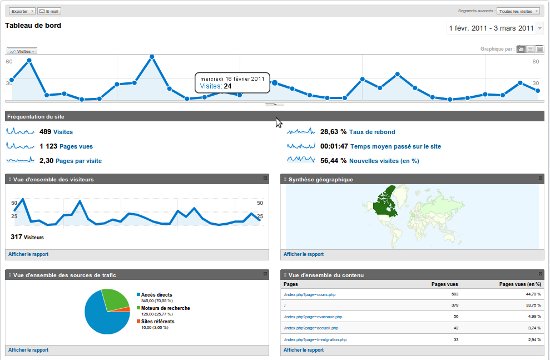Click the Taux de rebond sparkline

(x=301, y=132)
